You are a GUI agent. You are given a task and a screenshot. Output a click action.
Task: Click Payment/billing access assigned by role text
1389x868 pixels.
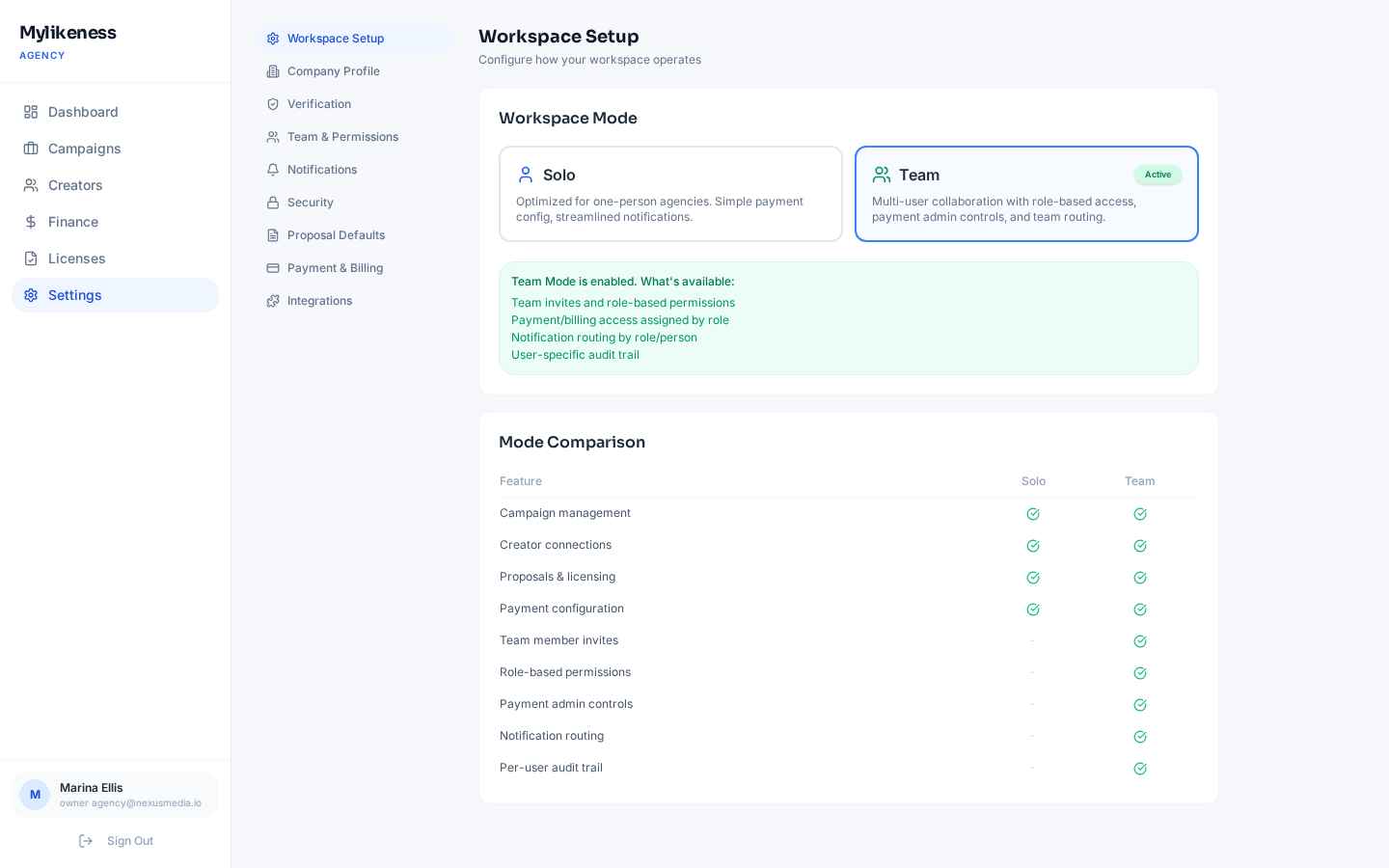click(620, 320)
